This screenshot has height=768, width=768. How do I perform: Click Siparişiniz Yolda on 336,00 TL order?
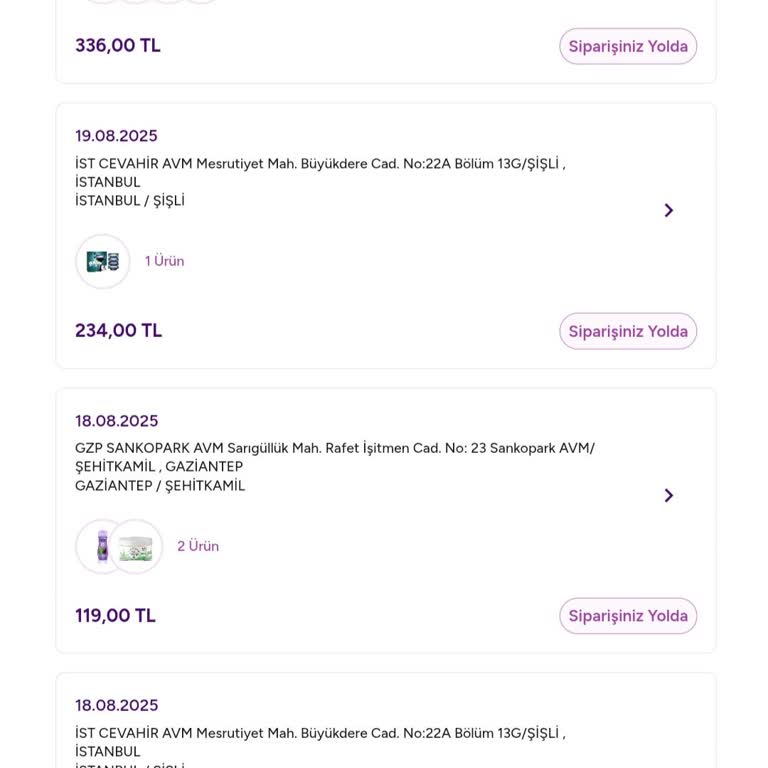[628, 46]
